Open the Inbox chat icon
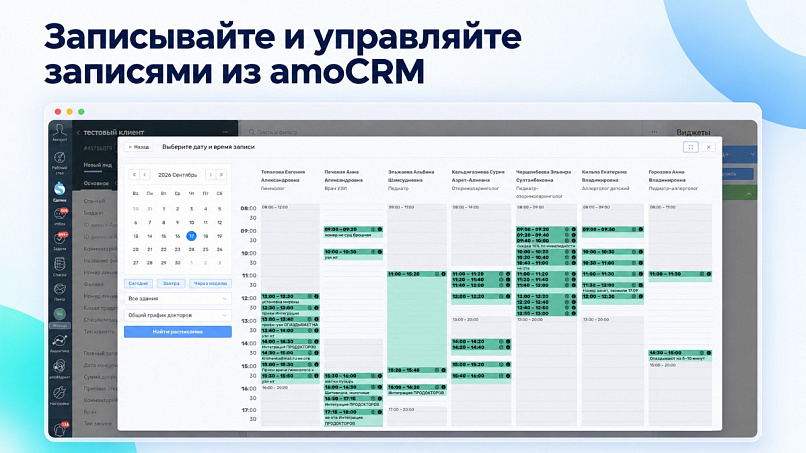The height and width of the screenshot is (453, 806). pos(60,216)
